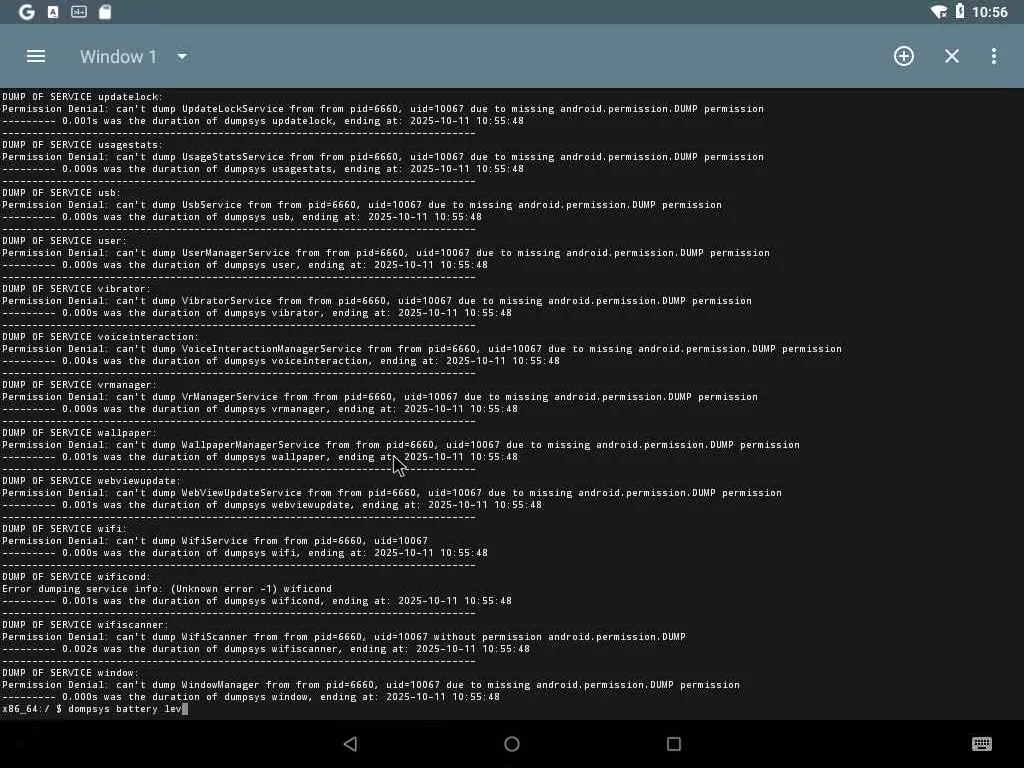Click 'DUMP OF SERVICE wallpaper:' line
Screen dimensions: 1024x768
tap(79, 432)
